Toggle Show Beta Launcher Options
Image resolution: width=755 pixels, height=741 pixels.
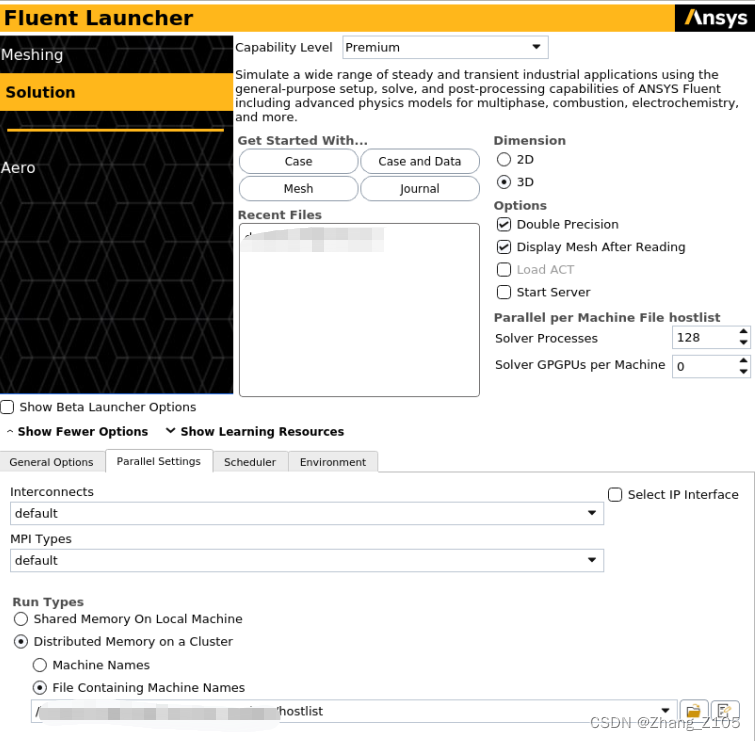point(7,407)
